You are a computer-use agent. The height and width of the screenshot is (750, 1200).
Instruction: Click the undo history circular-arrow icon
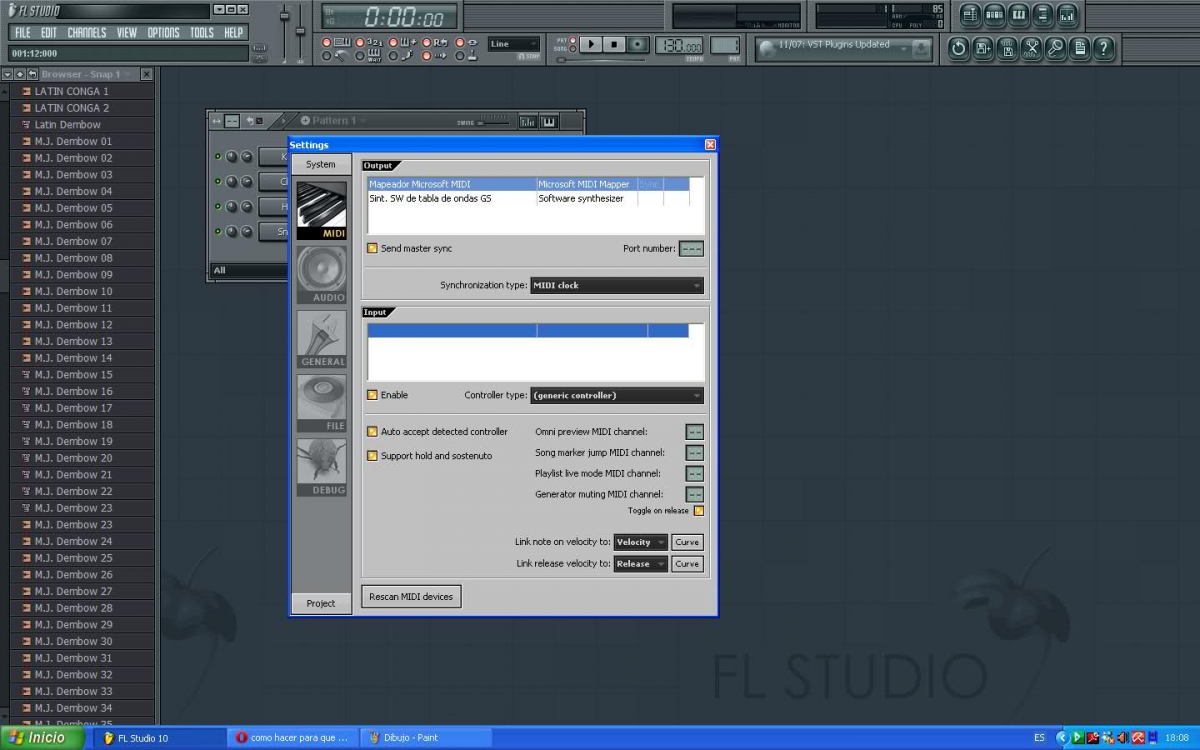pyautogui.click(x=959, y=48)
